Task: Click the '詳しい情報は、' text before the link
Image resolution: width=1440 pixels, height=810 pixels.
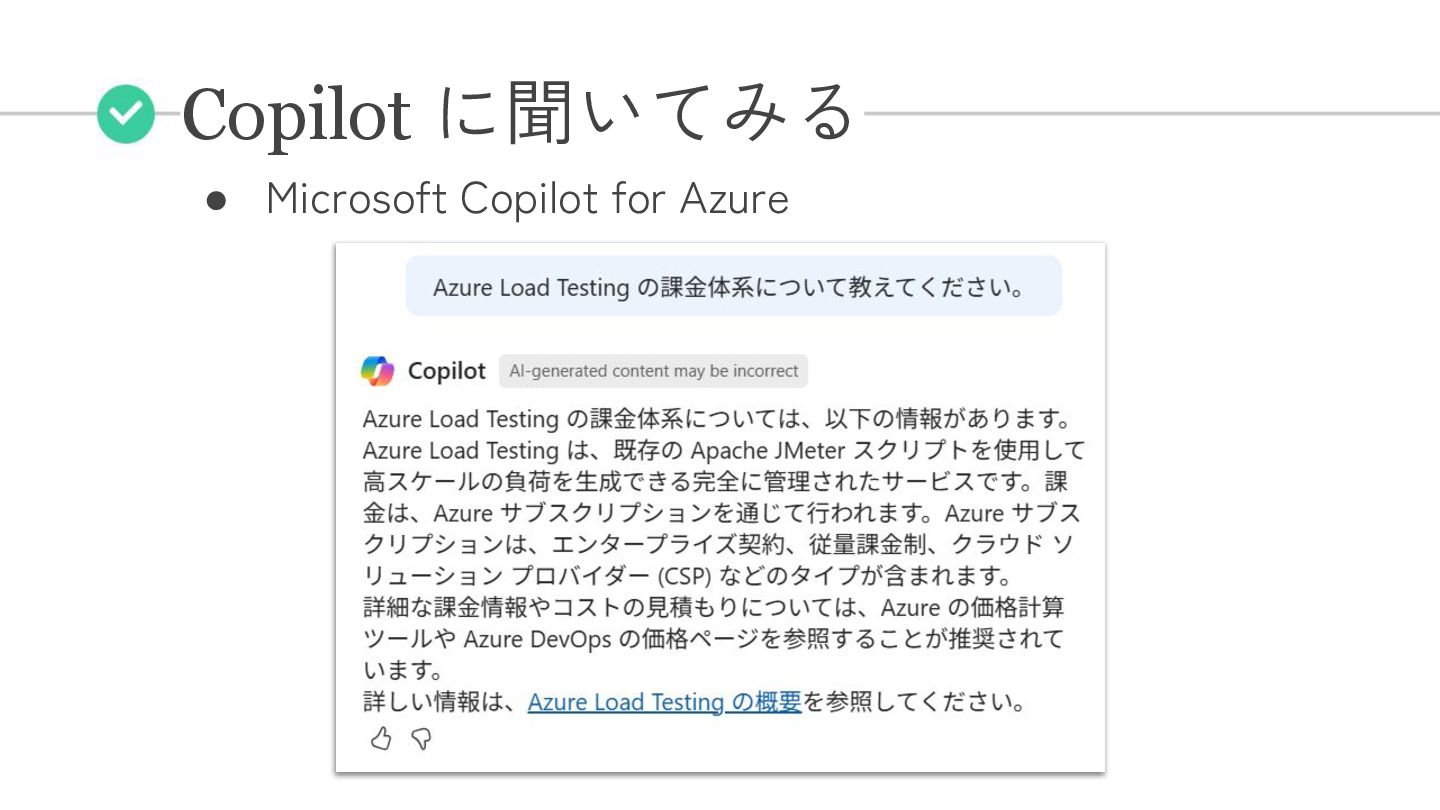Action: click(x=443, y=702)
